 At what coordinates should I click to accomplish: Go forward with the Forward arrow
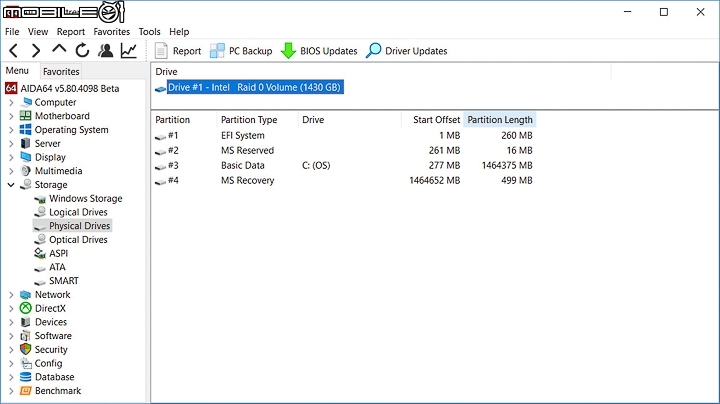point(36,50)
